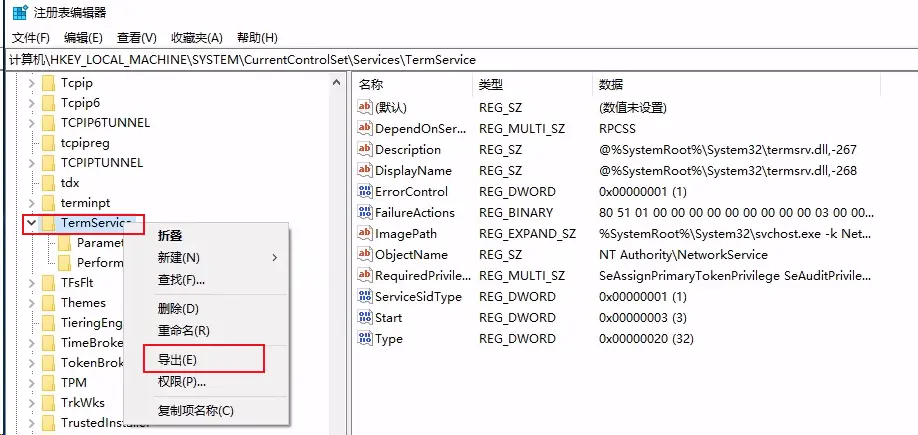This screenshot has width=918, height=435.
Task: Click the Themes folder icon
Action: click(x=48, y=303)
